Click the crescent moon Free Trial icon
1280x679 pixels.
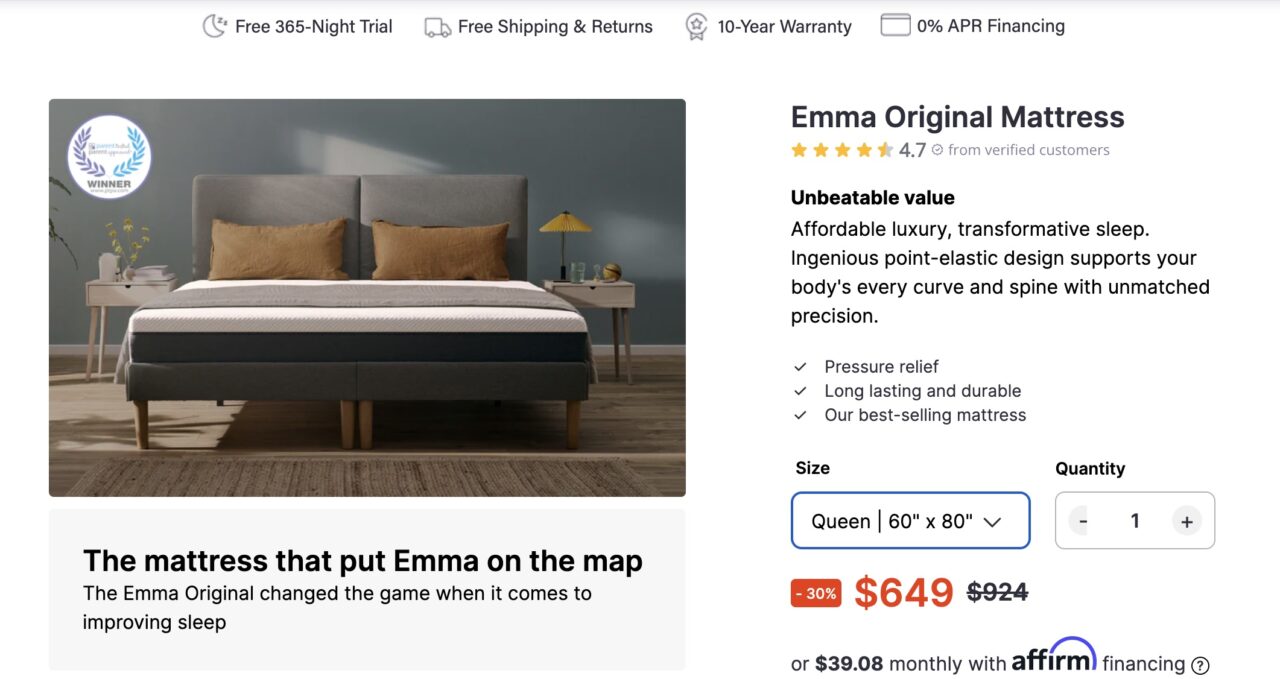coord(213,25)
